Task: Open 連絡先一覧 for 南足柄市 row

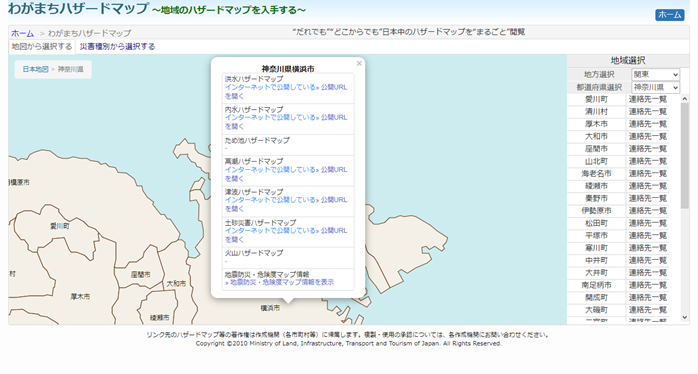Action: point(648,285)
